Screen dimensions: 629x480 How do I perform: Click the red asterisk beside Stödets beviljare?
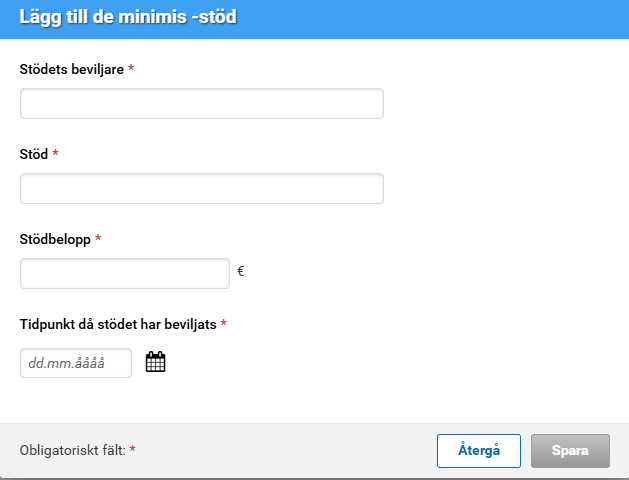[x=131, y=69]
